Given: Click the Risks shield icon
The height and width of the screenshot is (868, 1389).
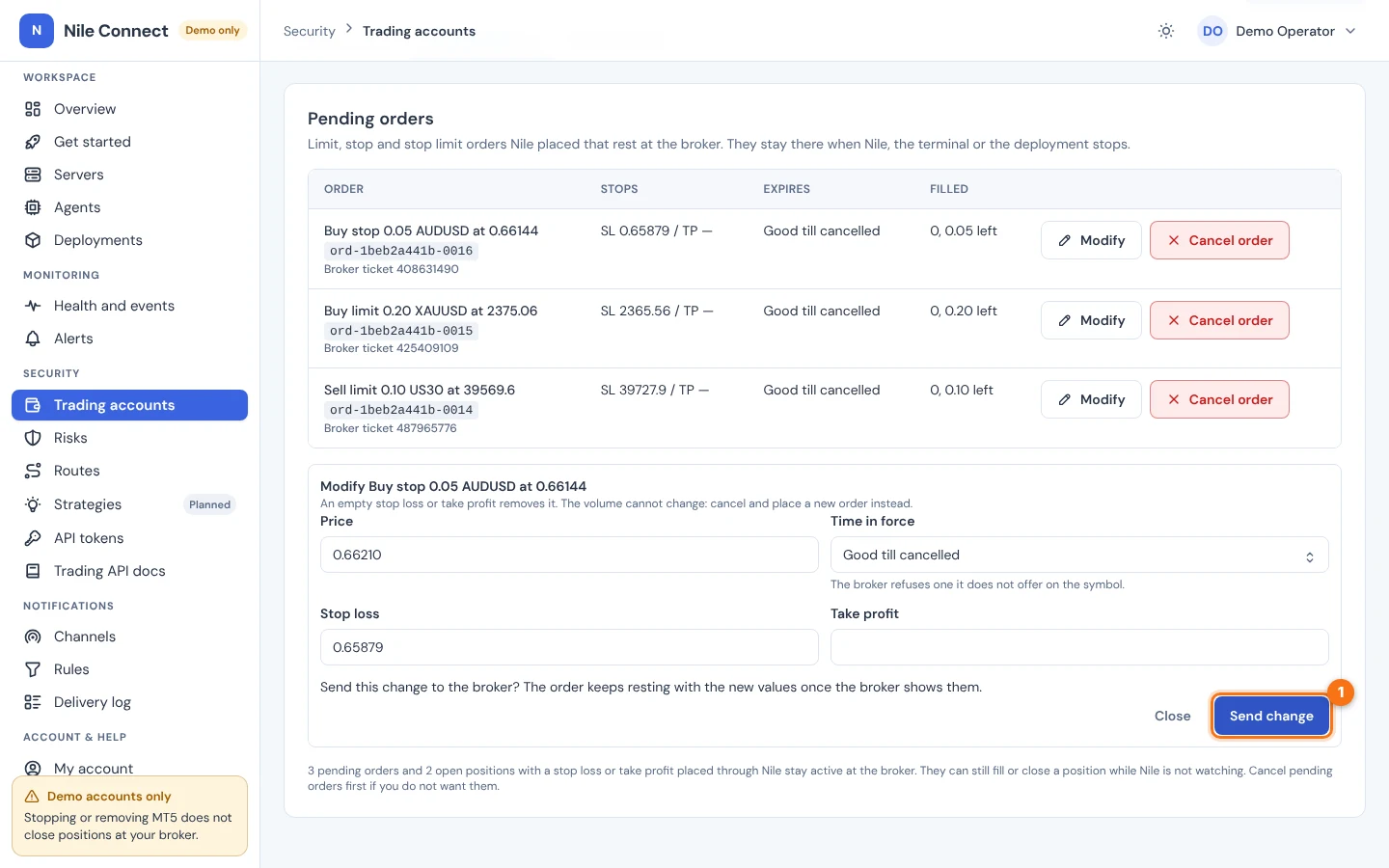Looking at the screenshot, I should [33, 438].
